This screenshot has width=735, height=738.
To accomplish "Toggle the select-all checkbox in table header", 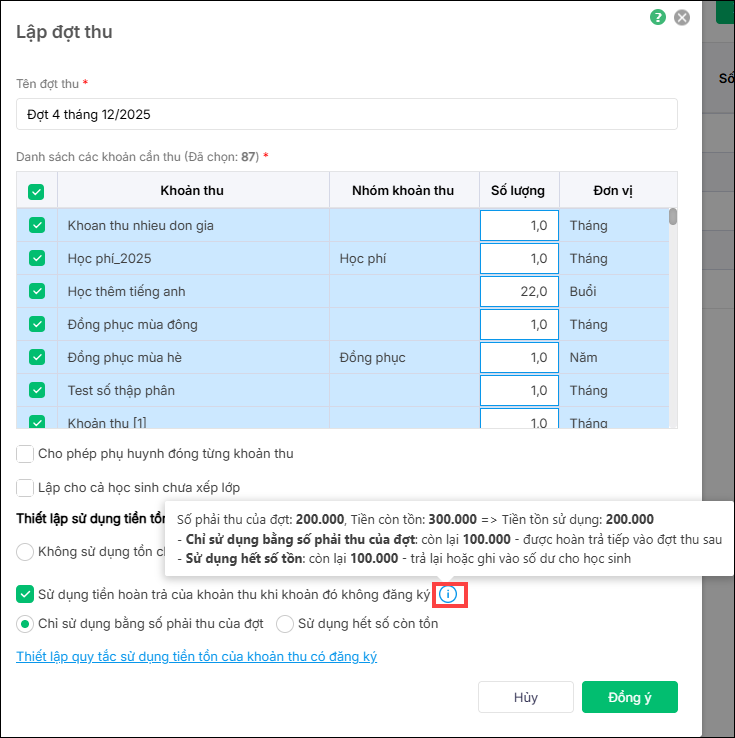I will coord(36,191).
